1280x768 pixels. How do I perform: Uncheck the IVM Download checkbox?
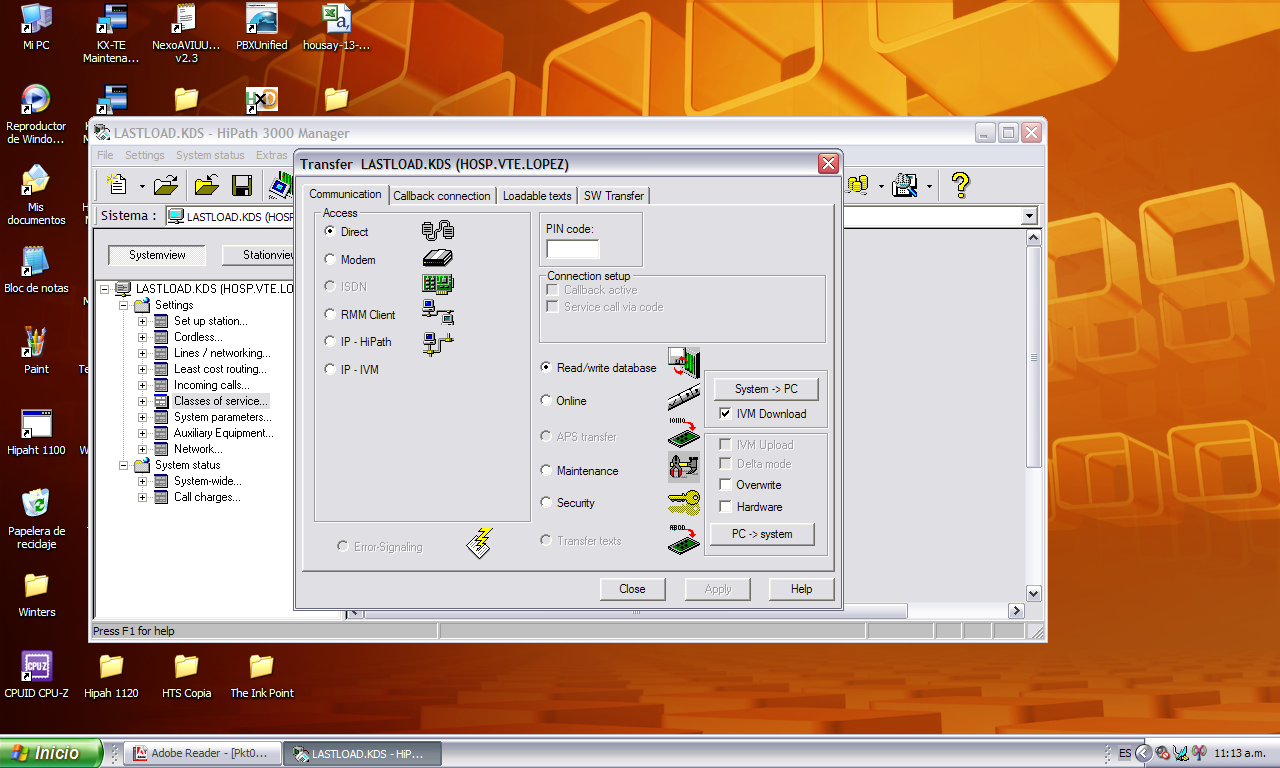pos(726,413)
